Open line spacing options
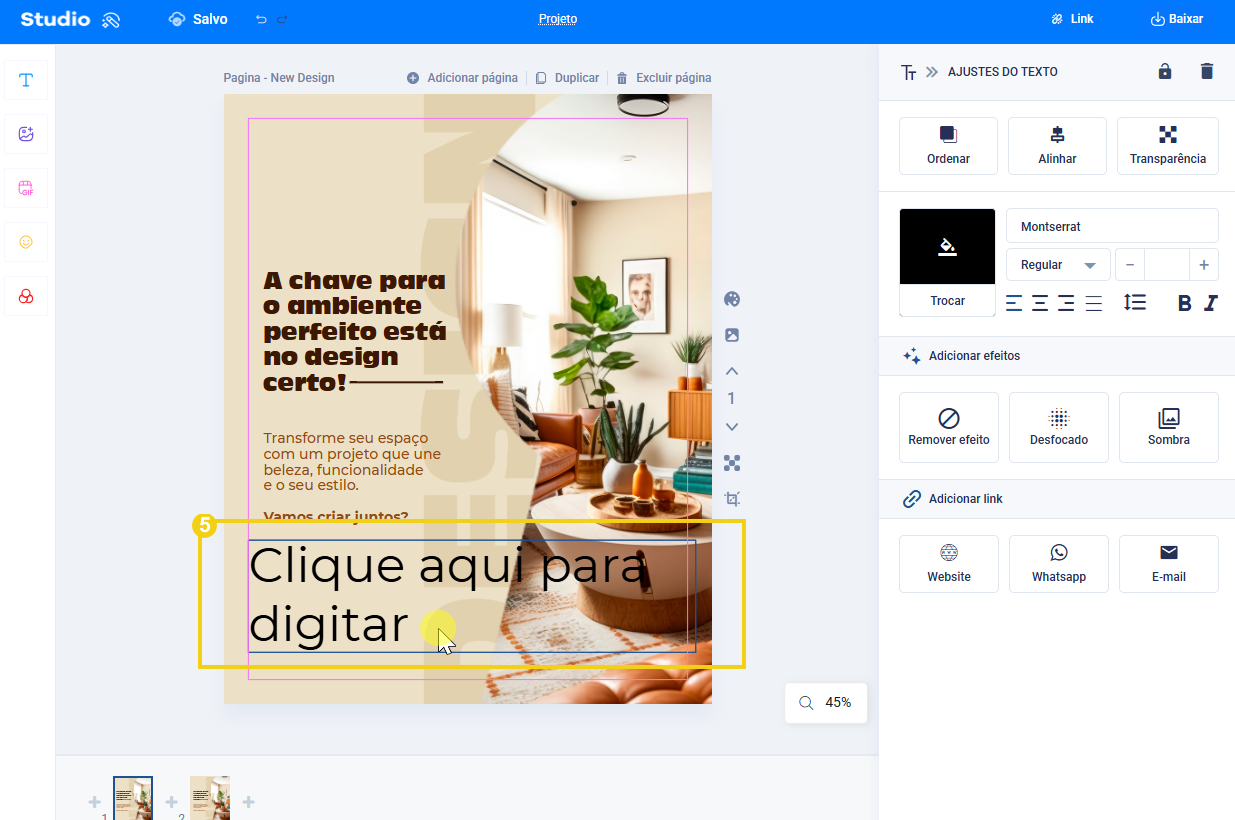The height and width of the screenshot is (820, 1235). point(1135,302)
